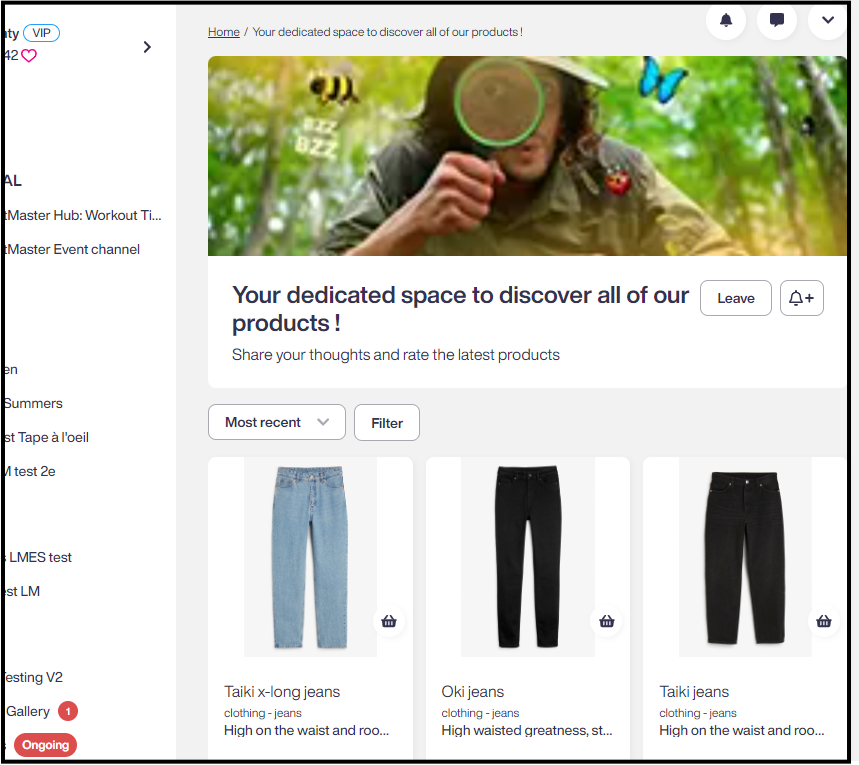Expand sidebar profile chevron arrow
This screenshot has height=765, width=859.
coord(147,47)
